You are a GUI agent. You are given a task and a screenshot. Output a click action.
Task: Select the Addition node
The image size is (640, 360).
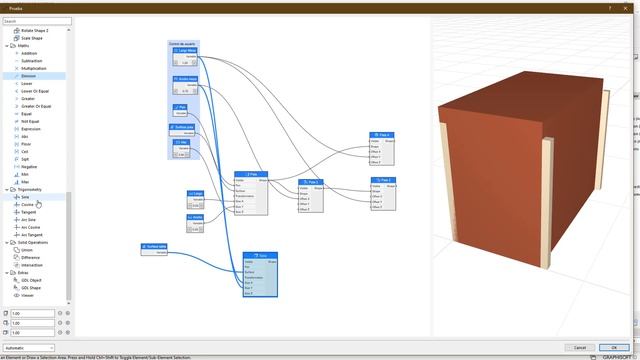pos(29,53)
